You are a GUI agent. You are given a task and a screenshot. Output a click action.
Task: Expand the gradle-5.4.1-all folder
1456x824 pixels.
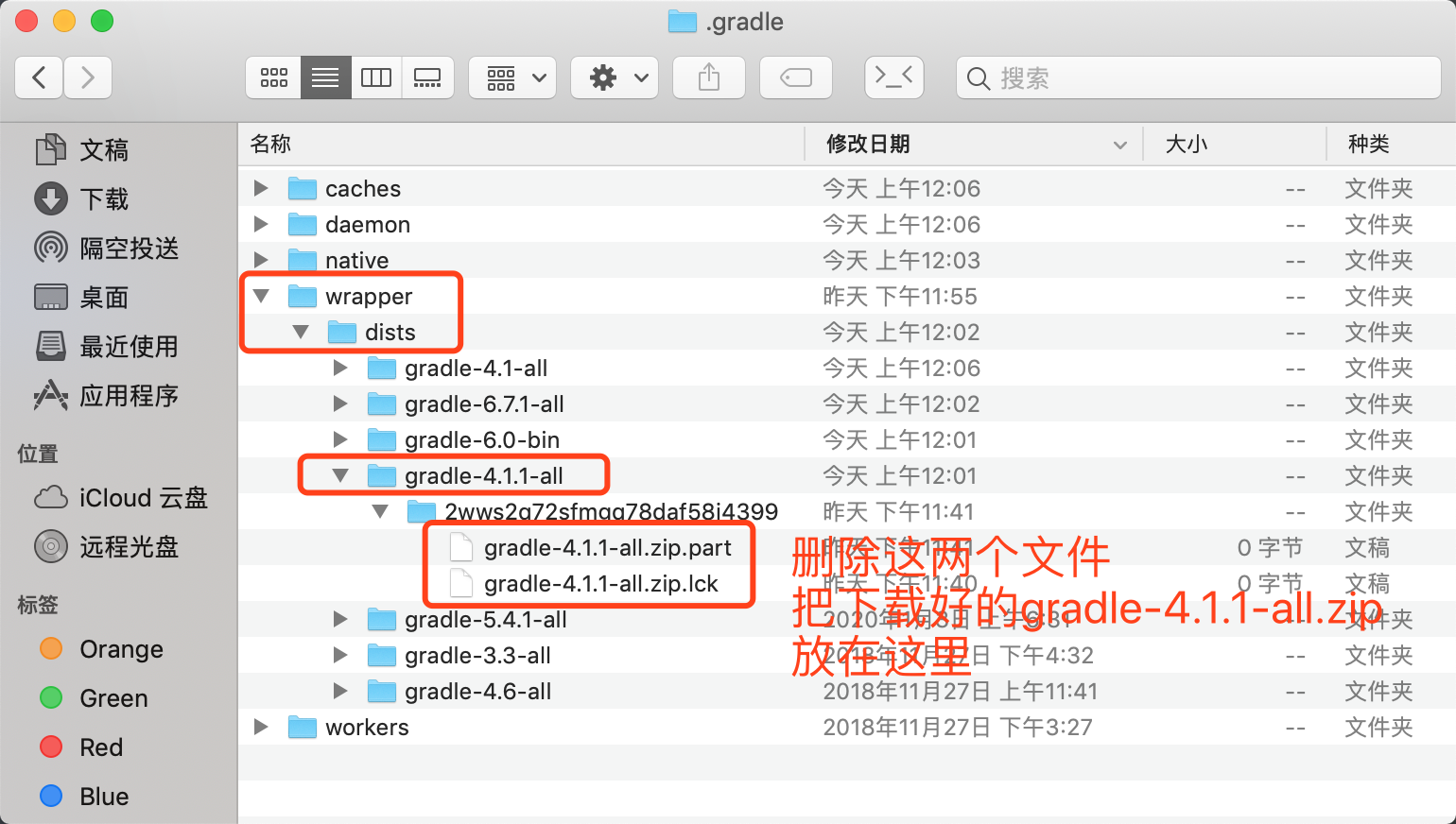click(x=340, y=619)
